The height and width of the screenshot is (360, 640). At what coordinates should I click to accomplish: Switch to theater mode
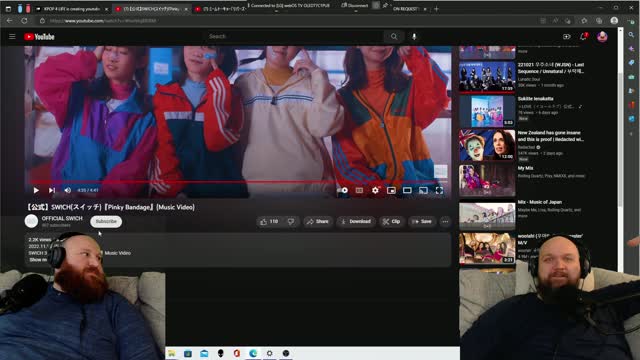[407, 190]
